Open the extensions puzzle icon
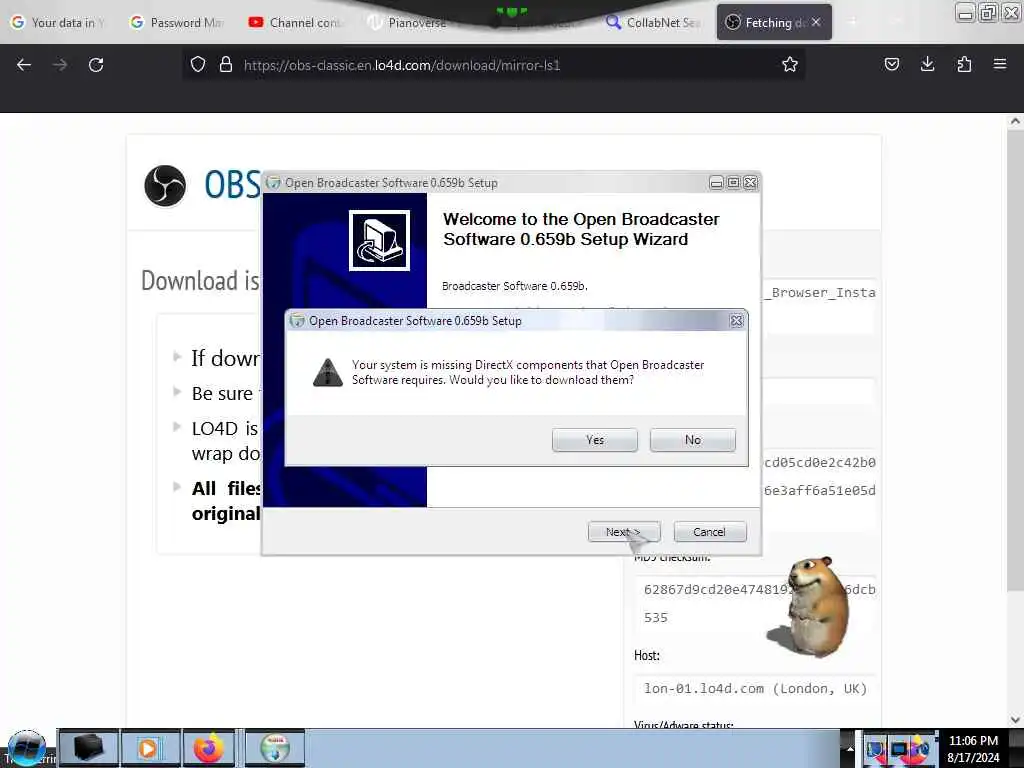This screenshot has width=1024, height=768. [964, 64]
